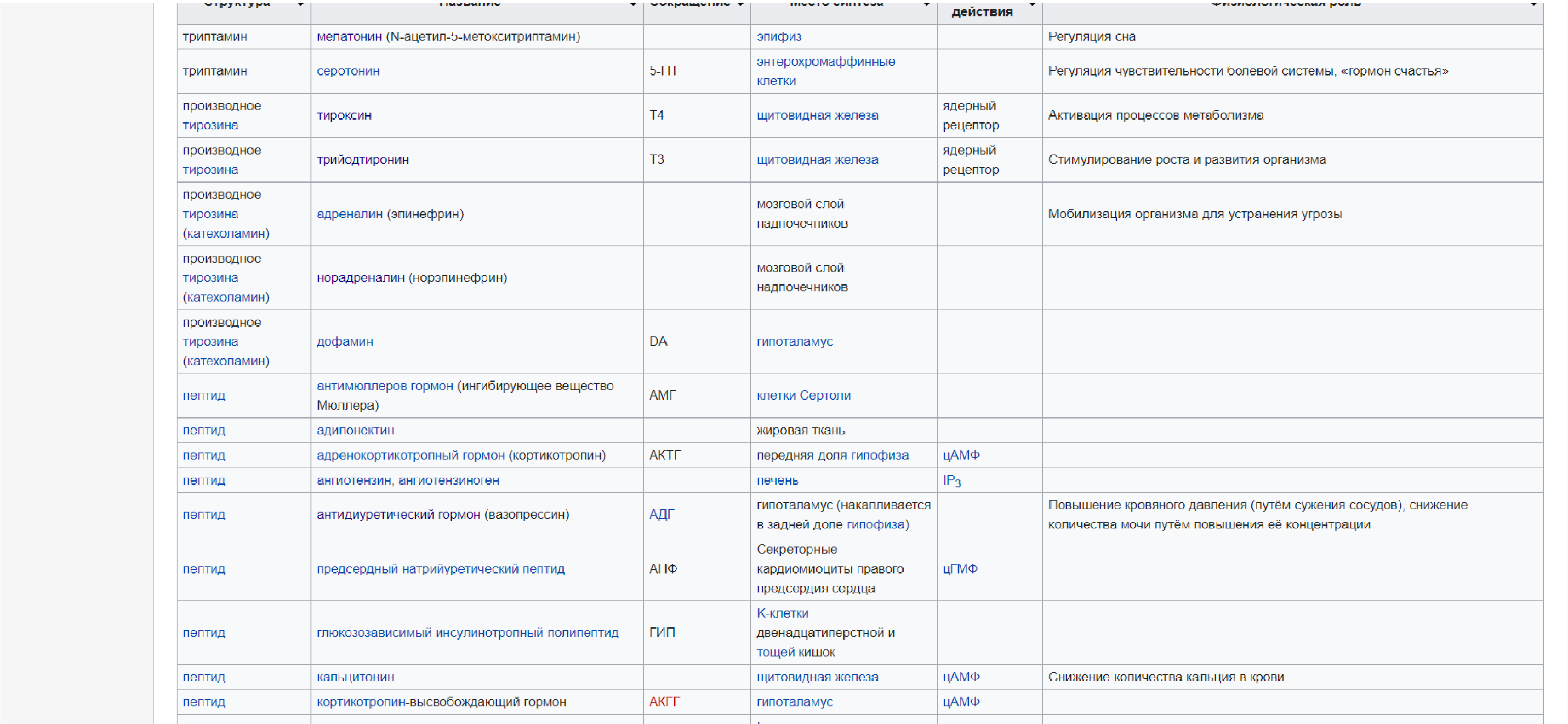Screen dimensions: 1568x724
Task: Open the red АКГГ link
Action: tap(665, 702)
